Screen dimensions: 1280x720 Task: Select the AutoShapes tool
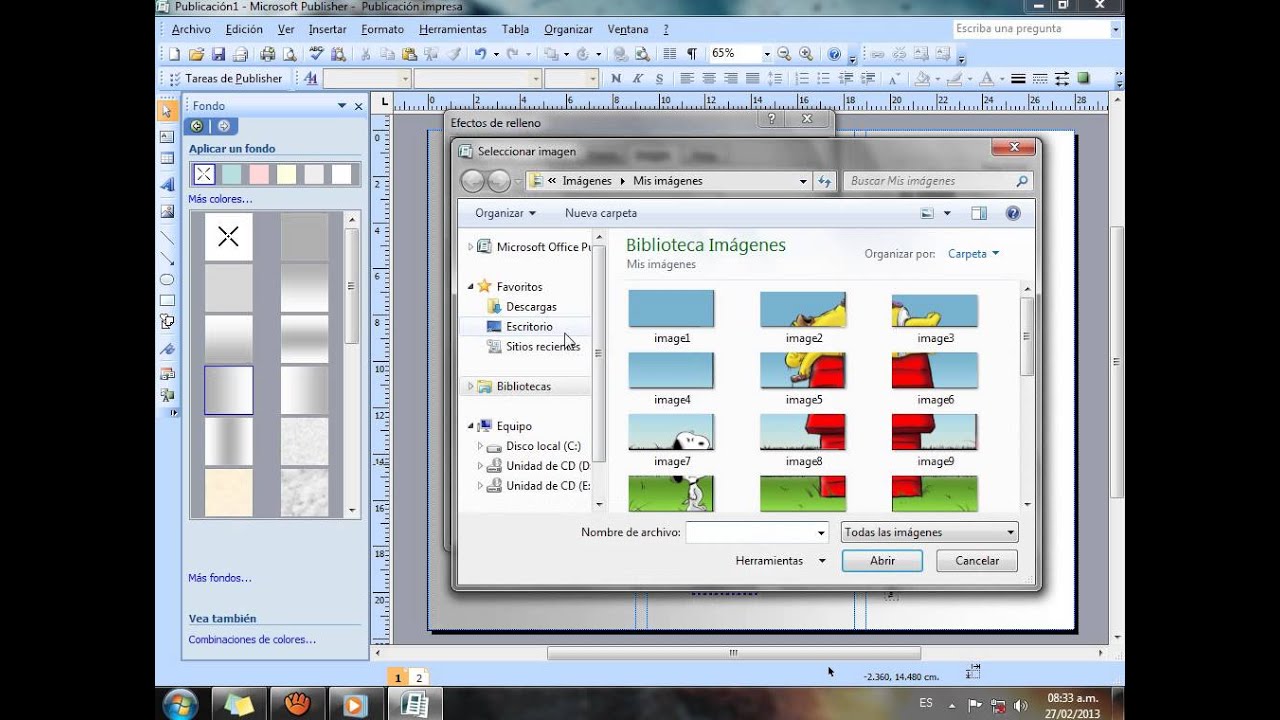coord(167,321)
